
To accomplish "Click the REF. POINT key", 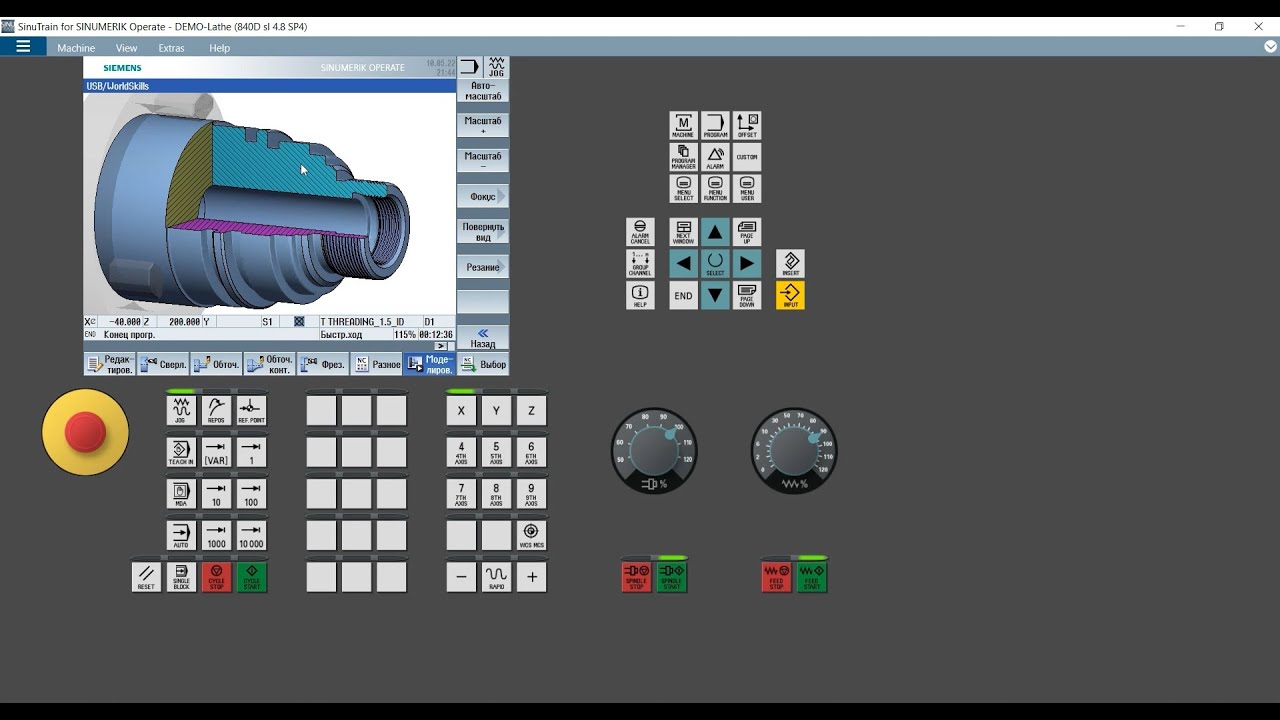I will 251,410.
